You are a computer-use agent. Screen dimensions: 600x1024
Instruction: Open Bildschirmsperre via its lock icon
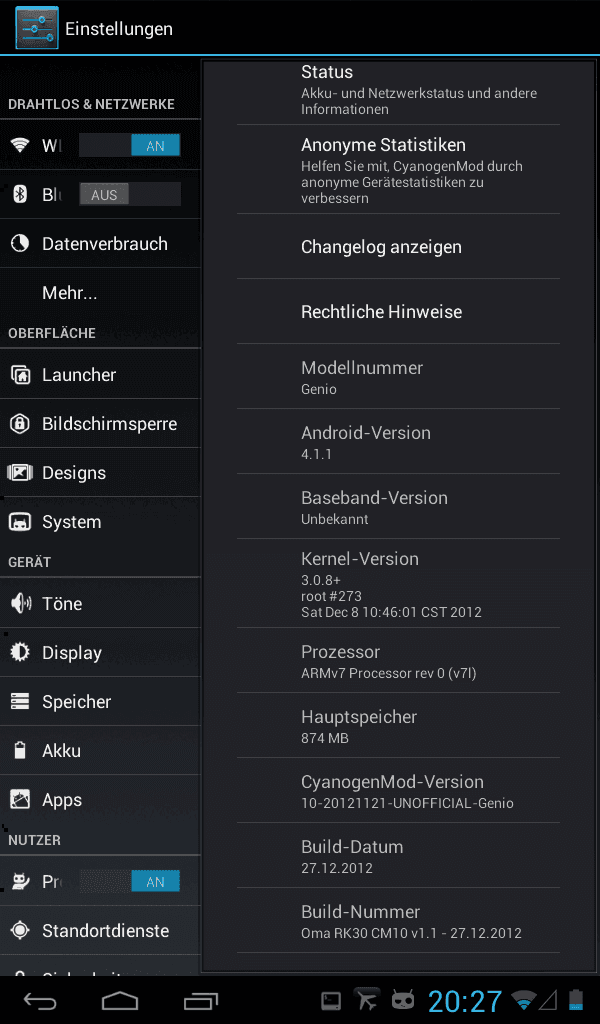pos(20,424)
